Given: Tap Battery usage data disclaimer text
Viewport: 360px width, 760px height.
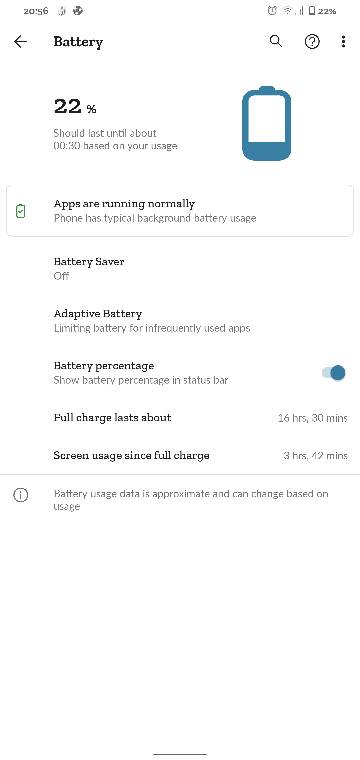Looking at the screenshot, I should (x=191, y=500).
